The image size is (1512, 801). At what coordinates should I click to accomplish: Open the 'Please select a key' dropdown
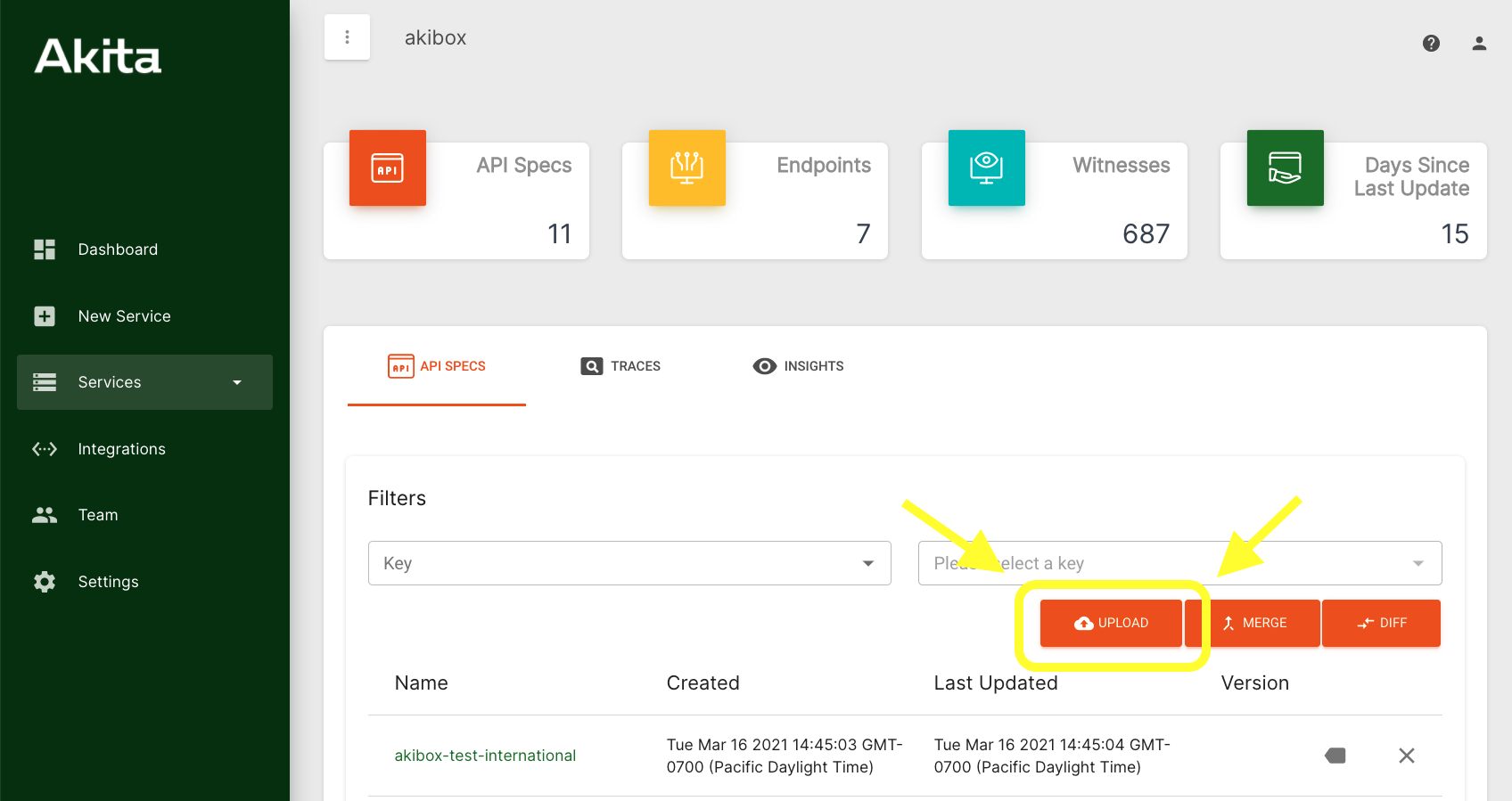click(1179, 563)
